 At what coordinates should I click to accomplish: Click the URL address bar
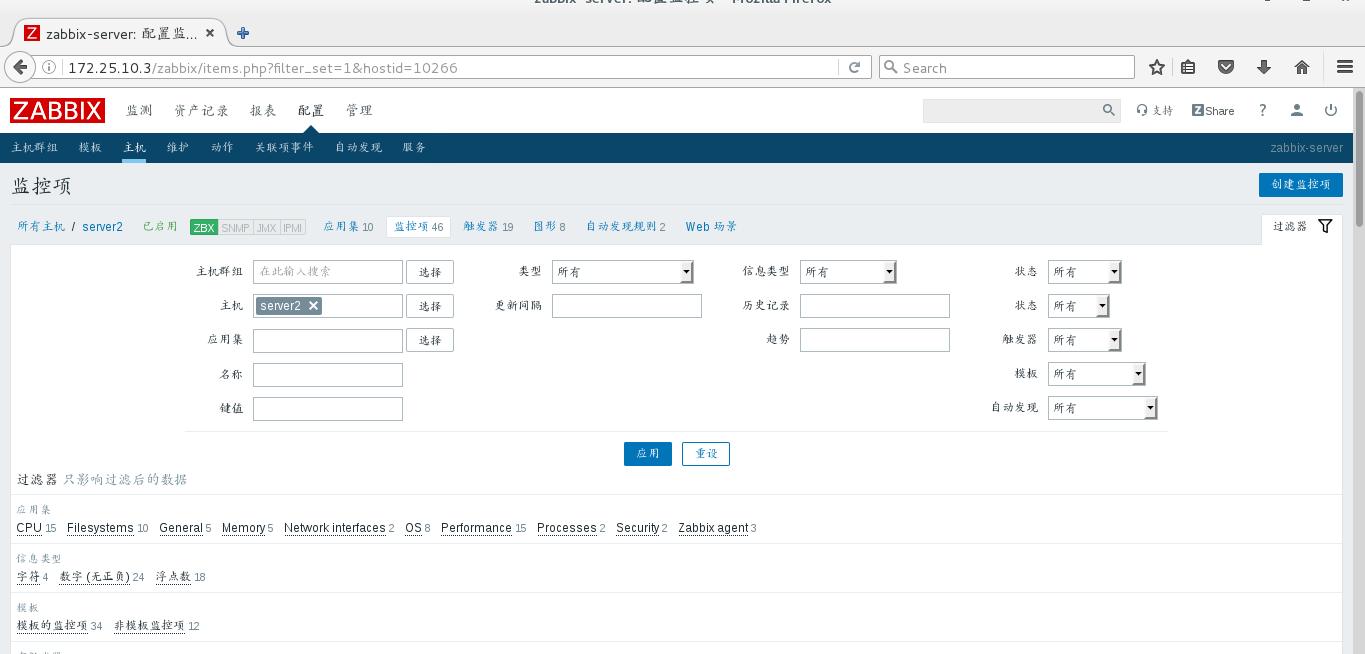tap(450, 67)
